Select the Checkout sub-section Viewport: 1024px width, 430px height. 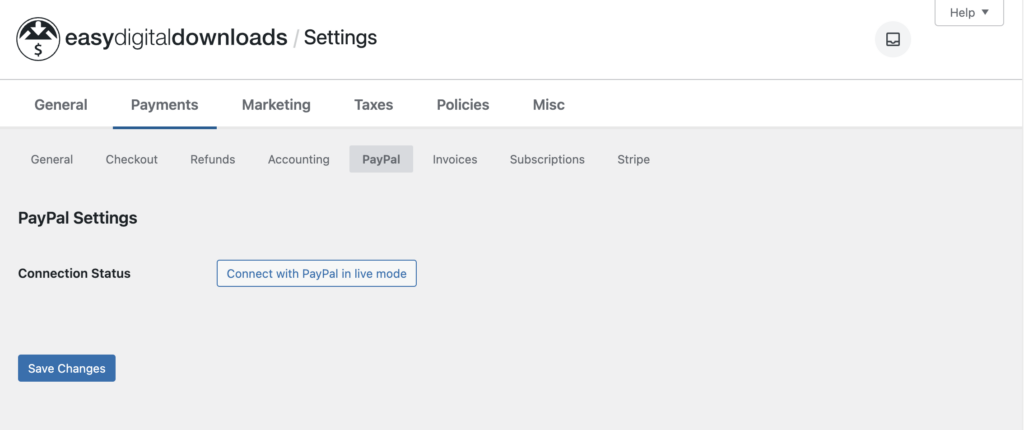[x=132, y=159]
